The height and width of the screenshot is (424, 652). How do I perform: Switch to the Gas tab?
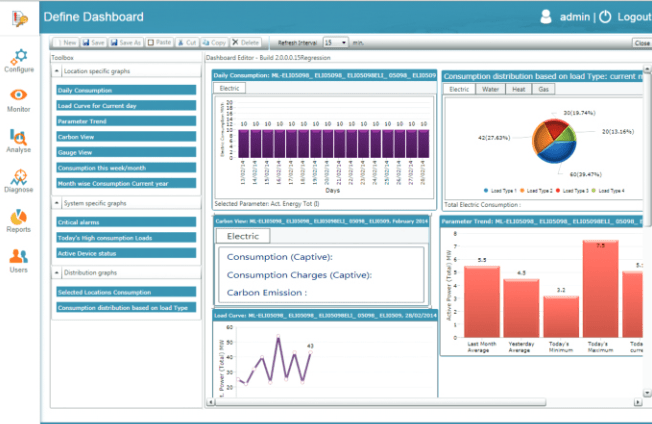(543, 89)
